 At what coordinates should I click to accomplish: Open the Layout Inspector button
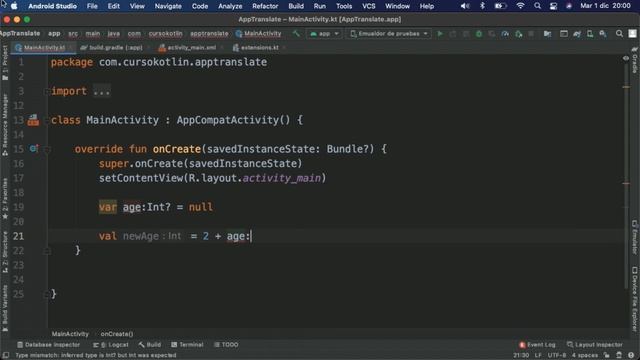coord(595,345)
